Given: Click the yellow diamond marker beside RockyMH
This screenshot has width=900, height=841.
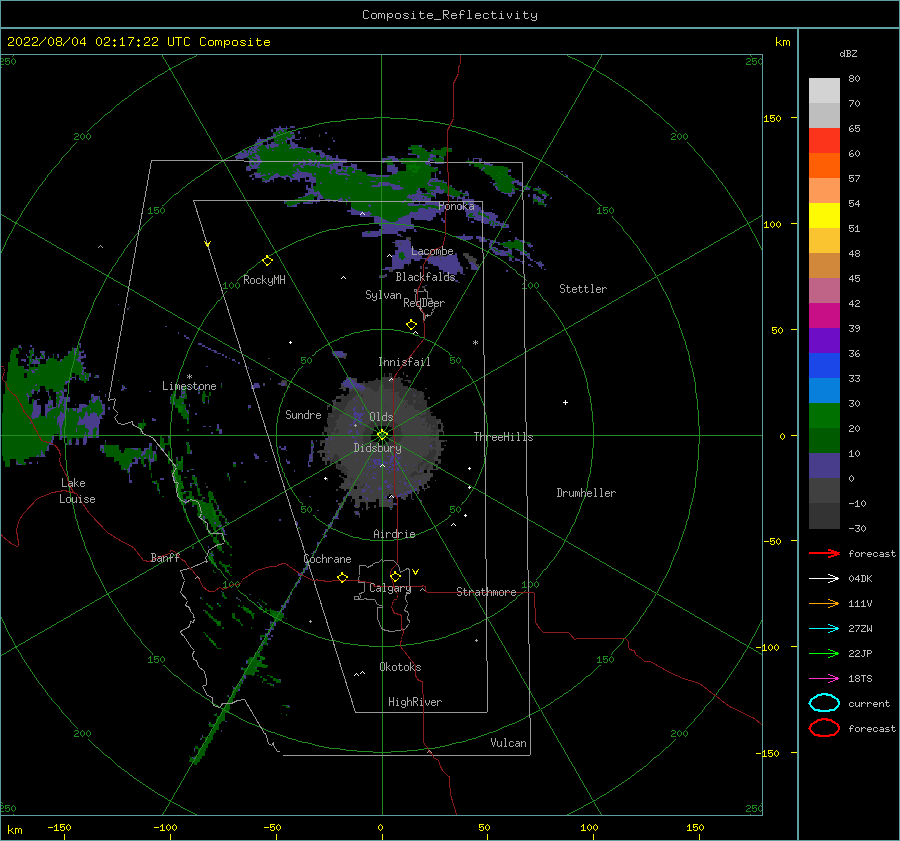Looking at the screenshot, I should point(267,260).
